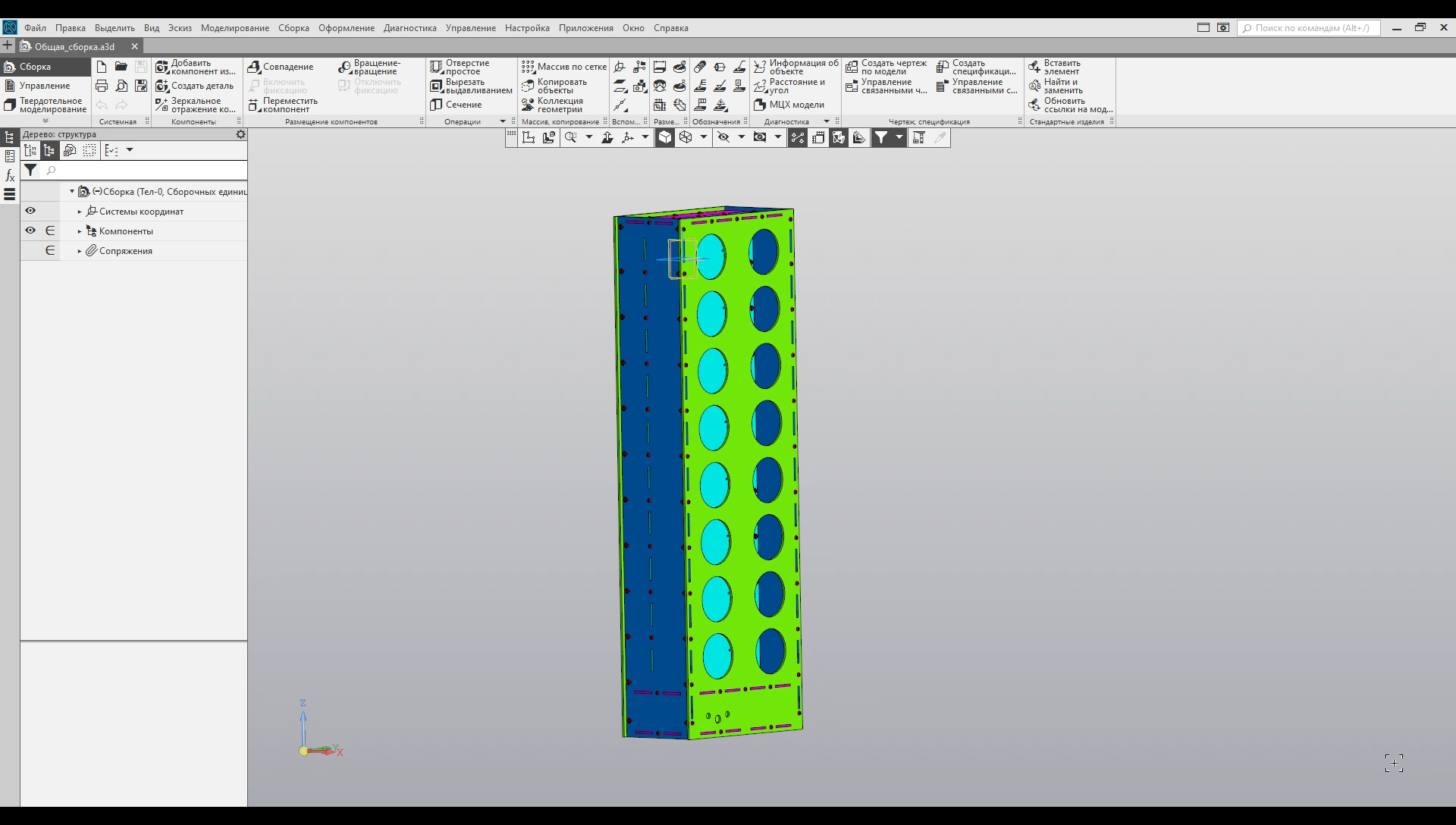Open the Диагностика menu
Screen dimensions: 1456x825
tap(409, 28)
